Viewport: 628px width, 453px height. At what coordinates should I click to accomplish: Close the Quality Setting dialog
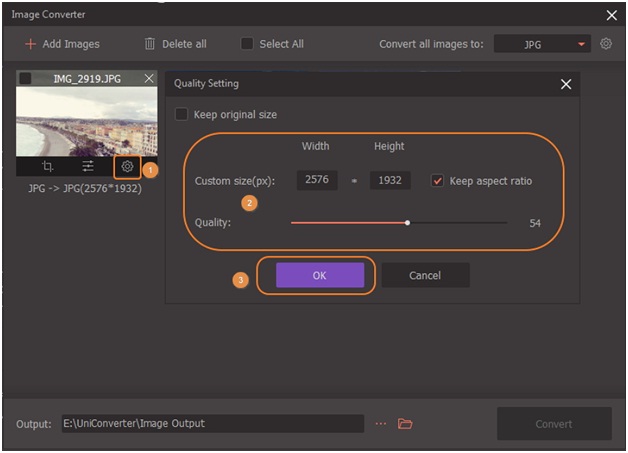pos(566,84)
